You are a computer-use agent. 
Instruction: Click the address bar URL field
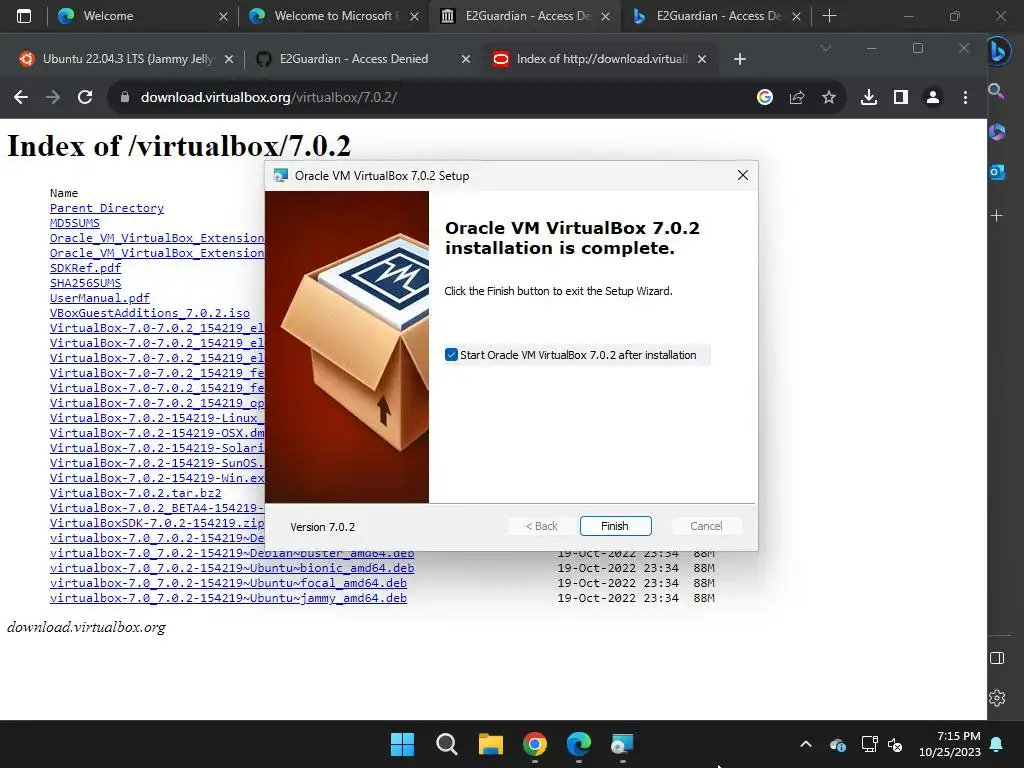coord(431,97)
